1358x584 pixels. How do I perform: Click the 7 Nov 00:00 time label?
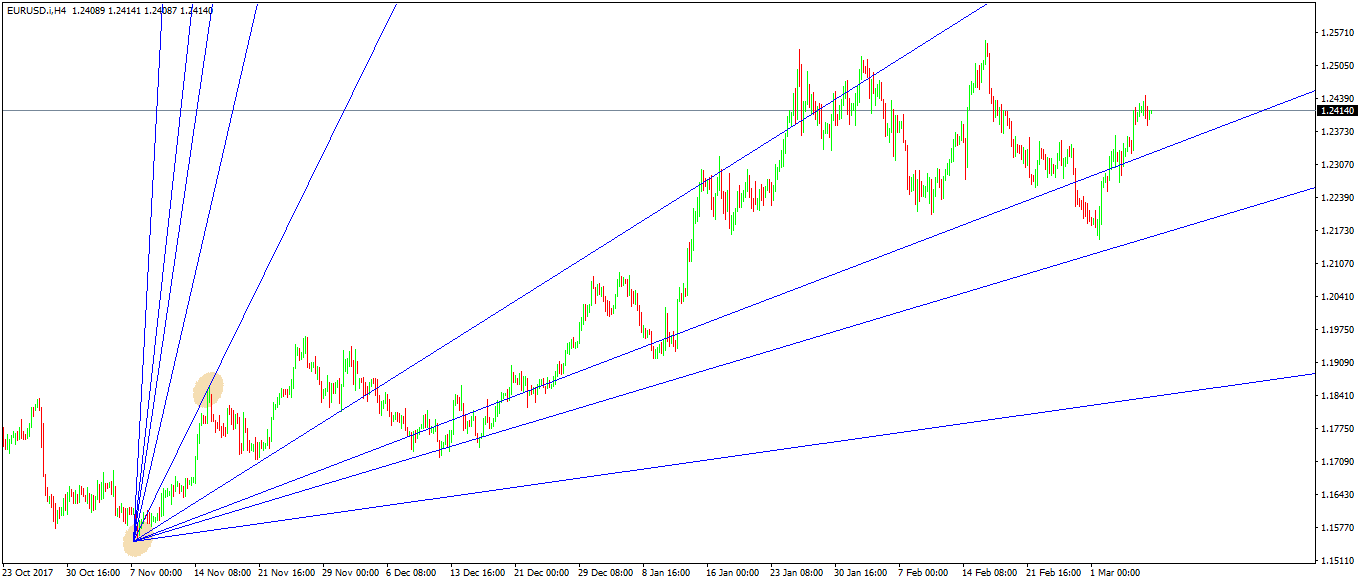(x=156, y=574)
